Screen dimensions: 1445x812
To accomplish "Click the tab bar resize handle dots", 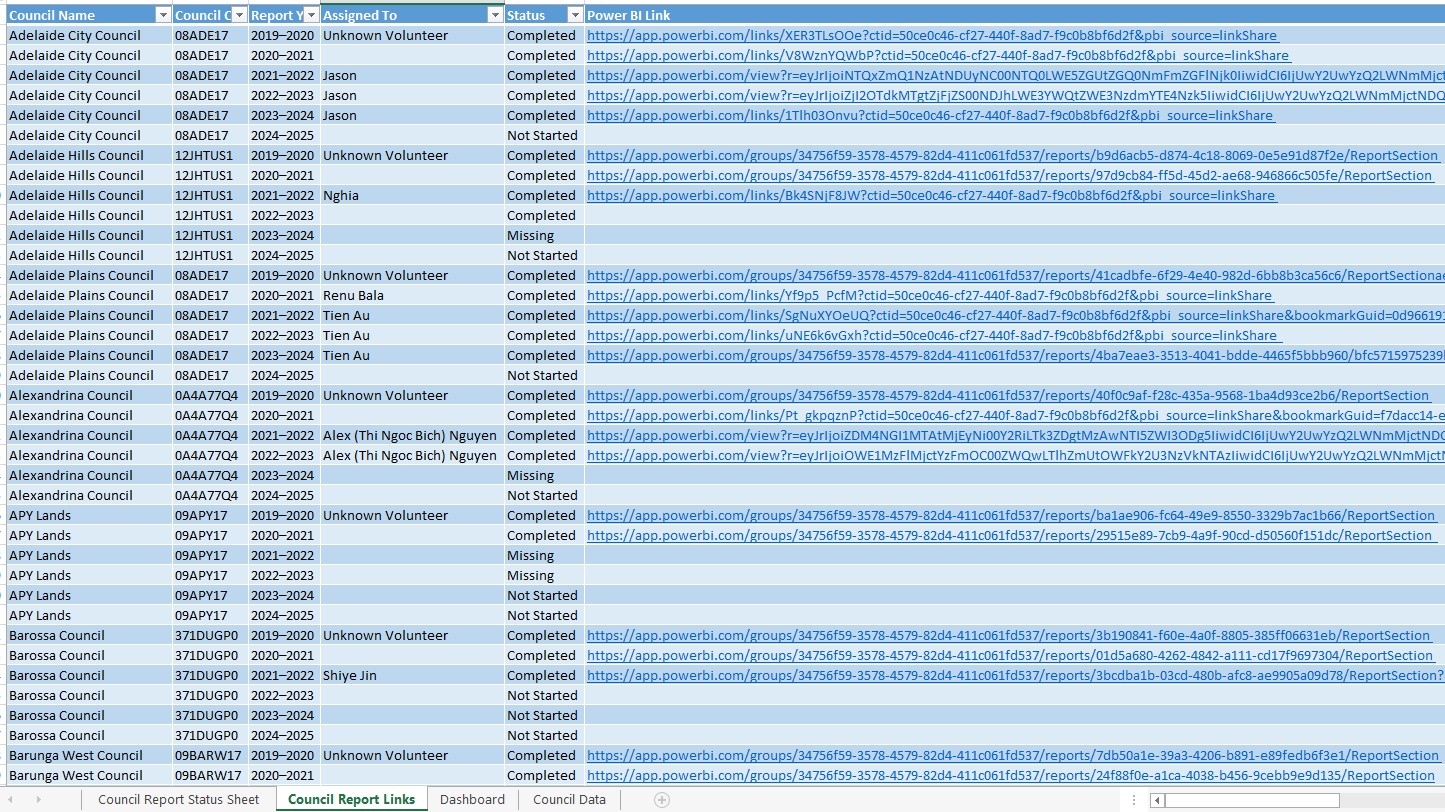I will pyautogui.click(x=1132, y=800).
